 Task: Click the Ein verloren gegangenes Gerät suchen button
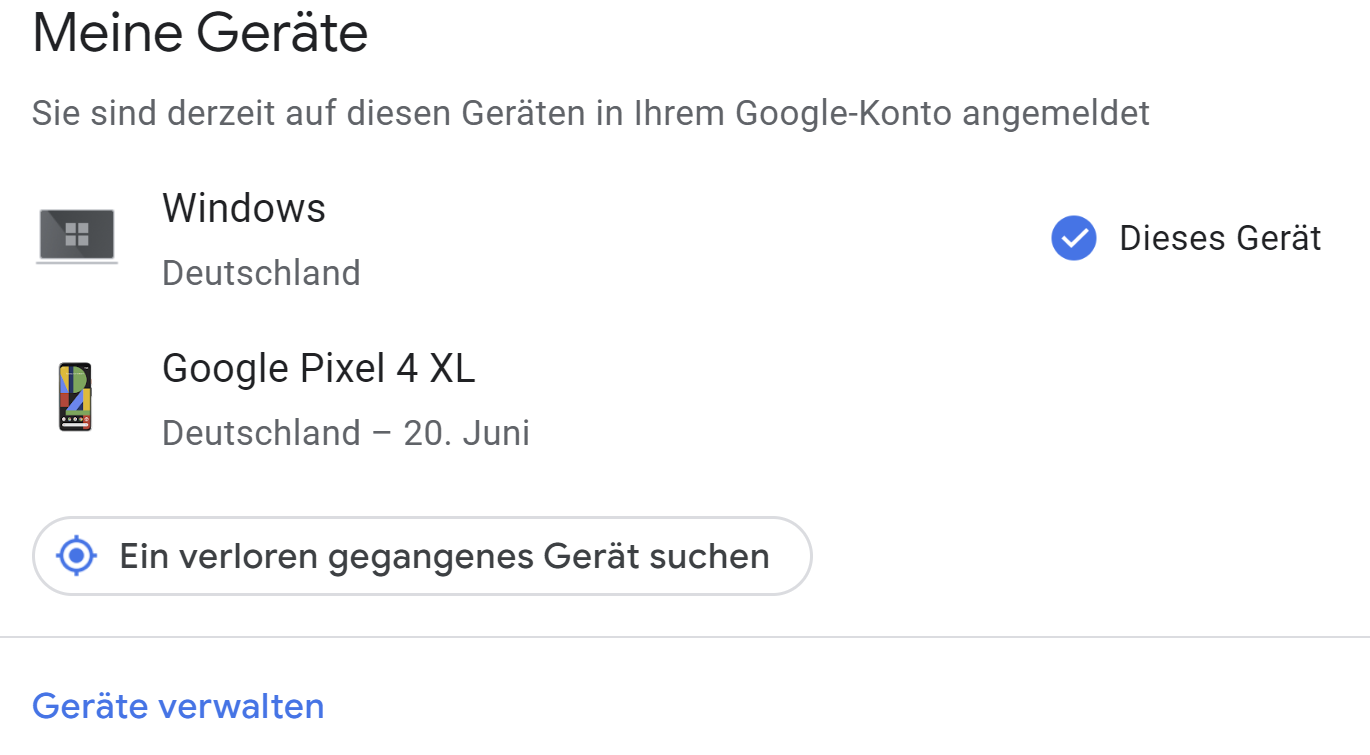[422, 556]
